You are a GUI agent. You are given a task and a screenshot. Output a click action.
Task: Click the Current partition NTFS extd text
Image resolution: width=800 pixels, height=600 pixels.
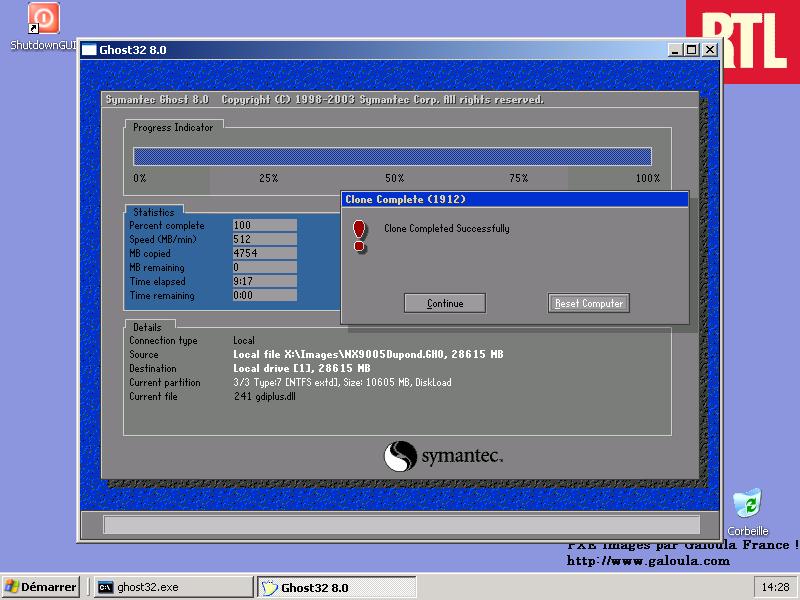[342, 382]
